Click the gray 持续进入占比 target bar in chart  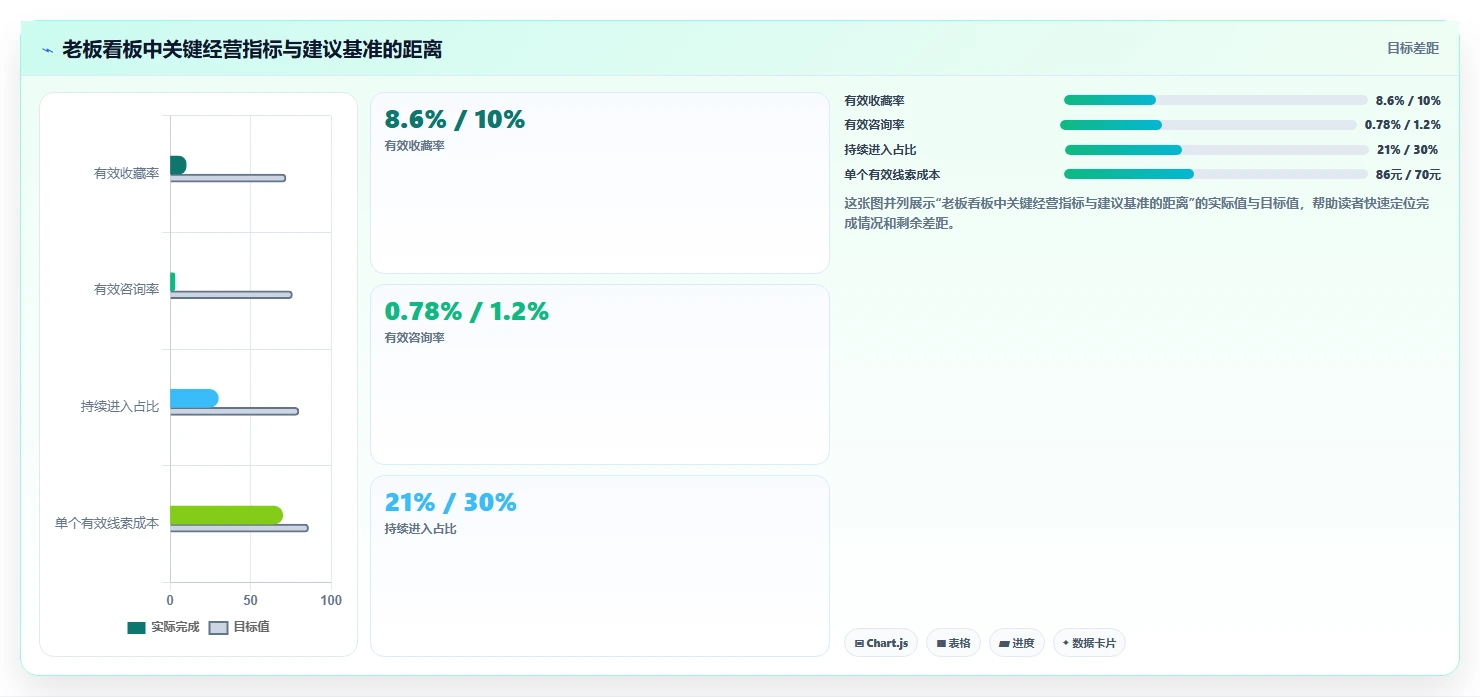(234, 411)
